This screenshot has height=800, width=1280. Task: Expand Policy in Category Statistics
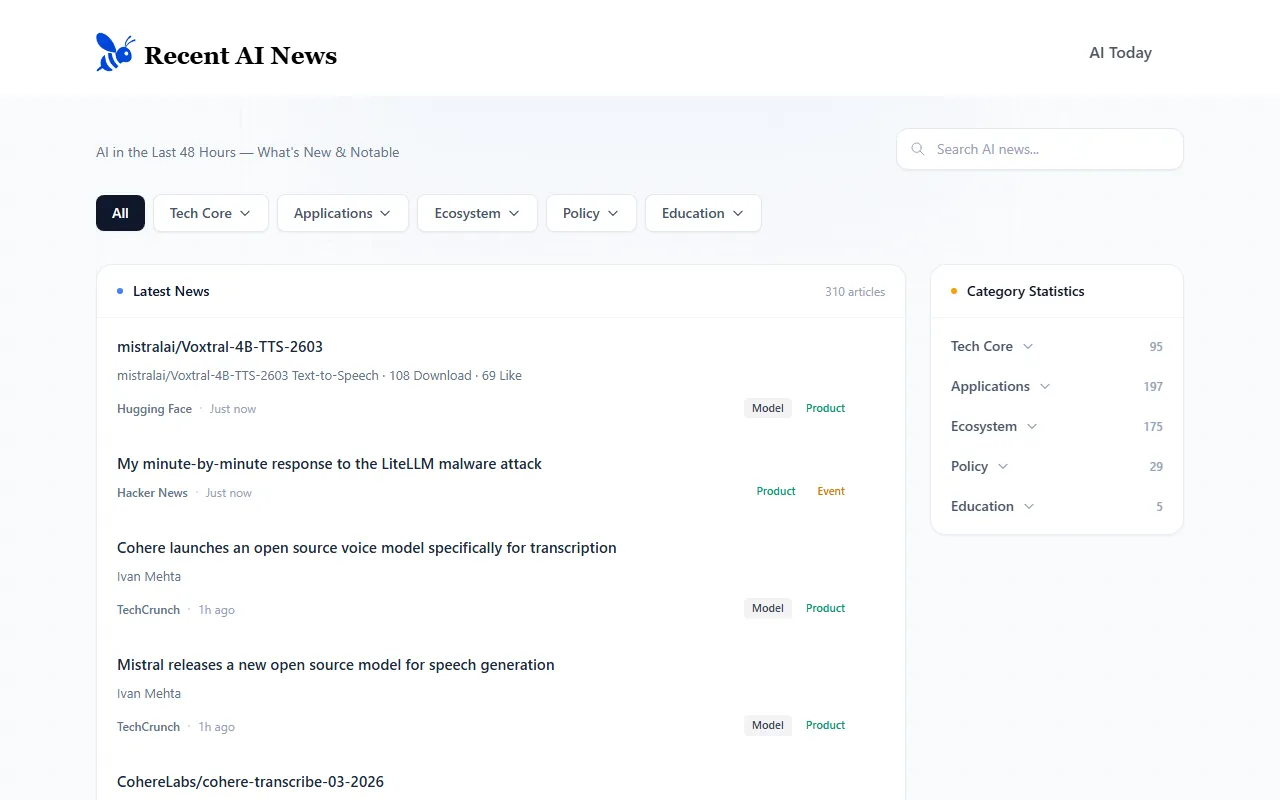(x=979, y=466)
